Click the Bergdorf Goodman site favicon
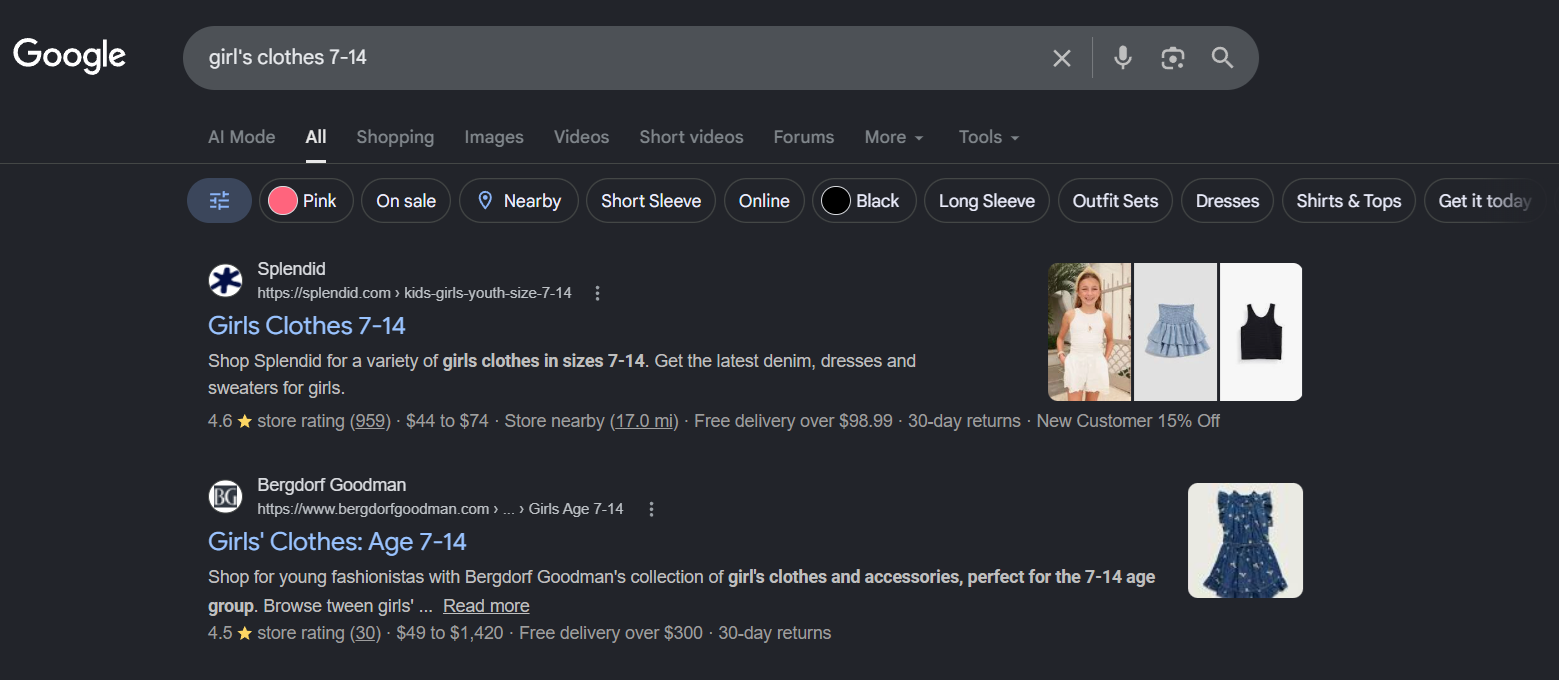This screenshot has height=680, width=1559. (225, 497)
